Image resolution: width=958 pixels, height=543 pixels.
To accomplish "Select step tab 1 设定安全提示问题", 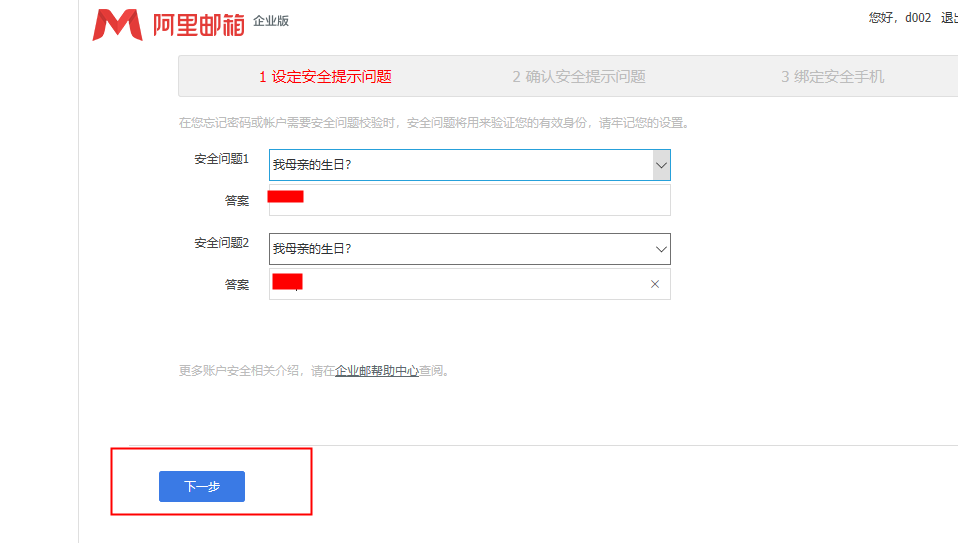I will click(x=325, y=77).
